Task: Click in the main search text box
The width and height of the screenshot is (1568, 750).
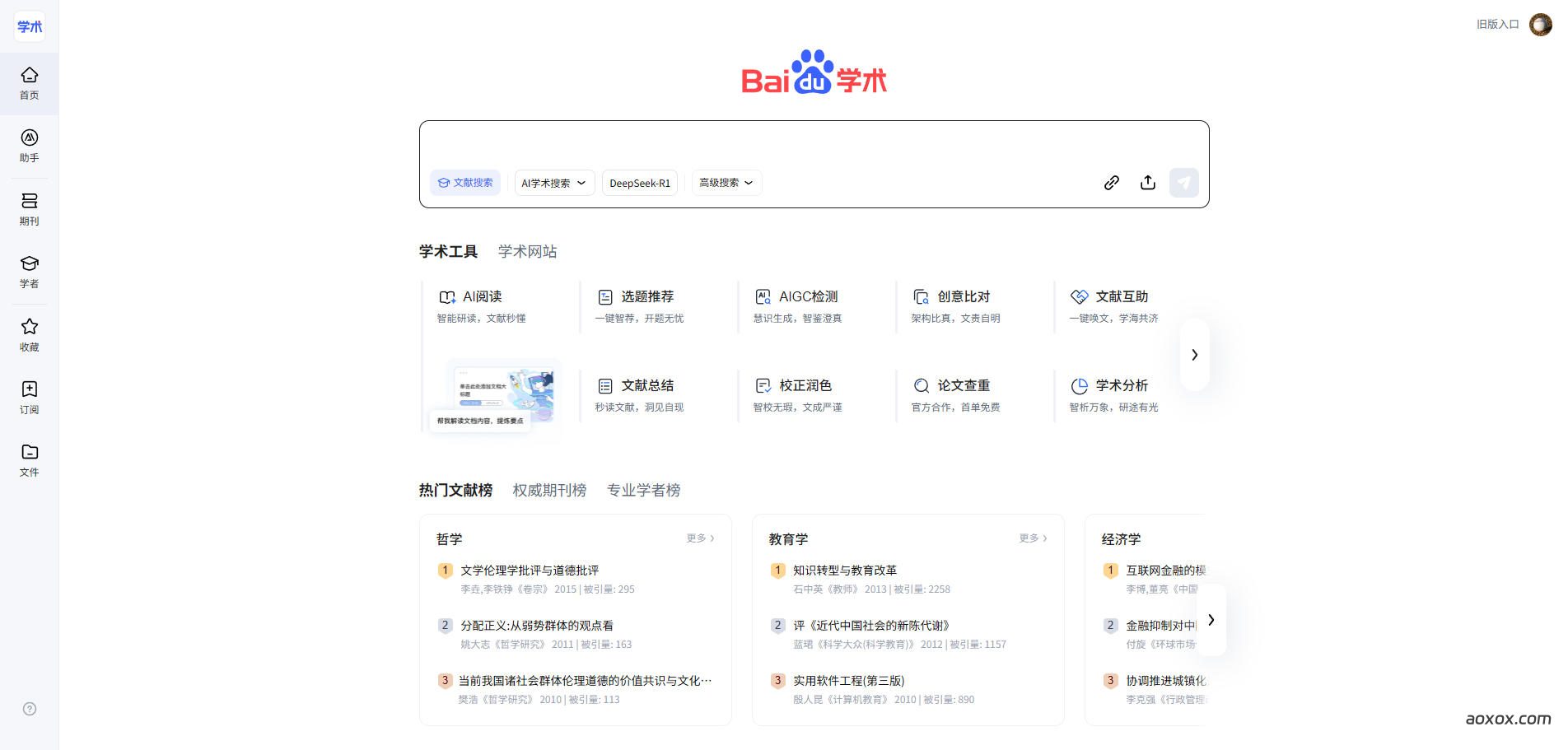Action: (814, 144)
